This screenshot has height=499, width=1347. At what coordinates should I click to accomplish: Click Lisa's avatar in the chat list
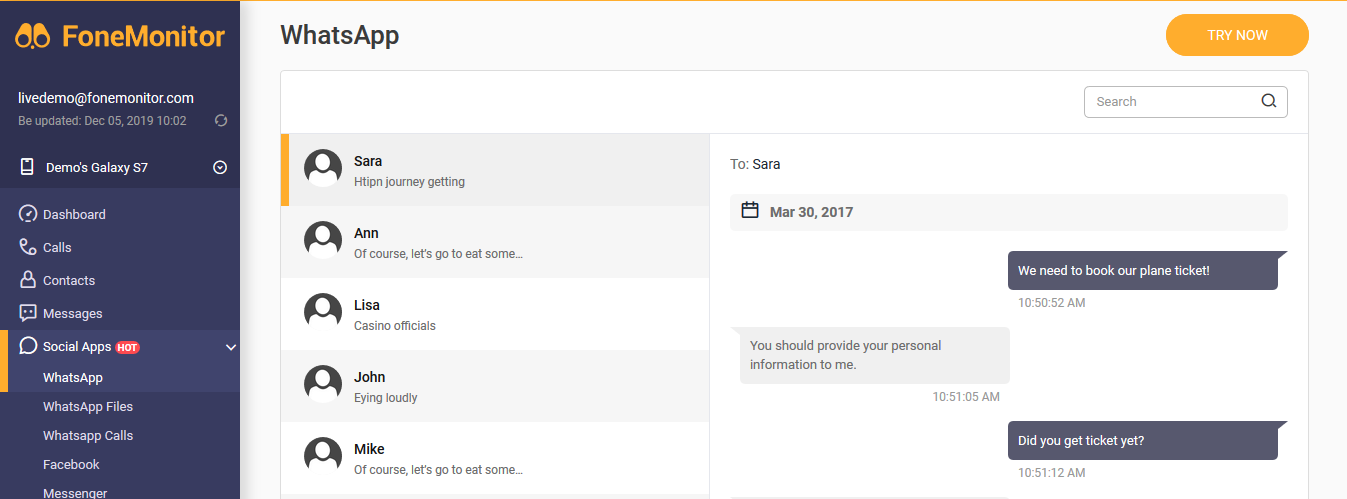coord(323,312)
